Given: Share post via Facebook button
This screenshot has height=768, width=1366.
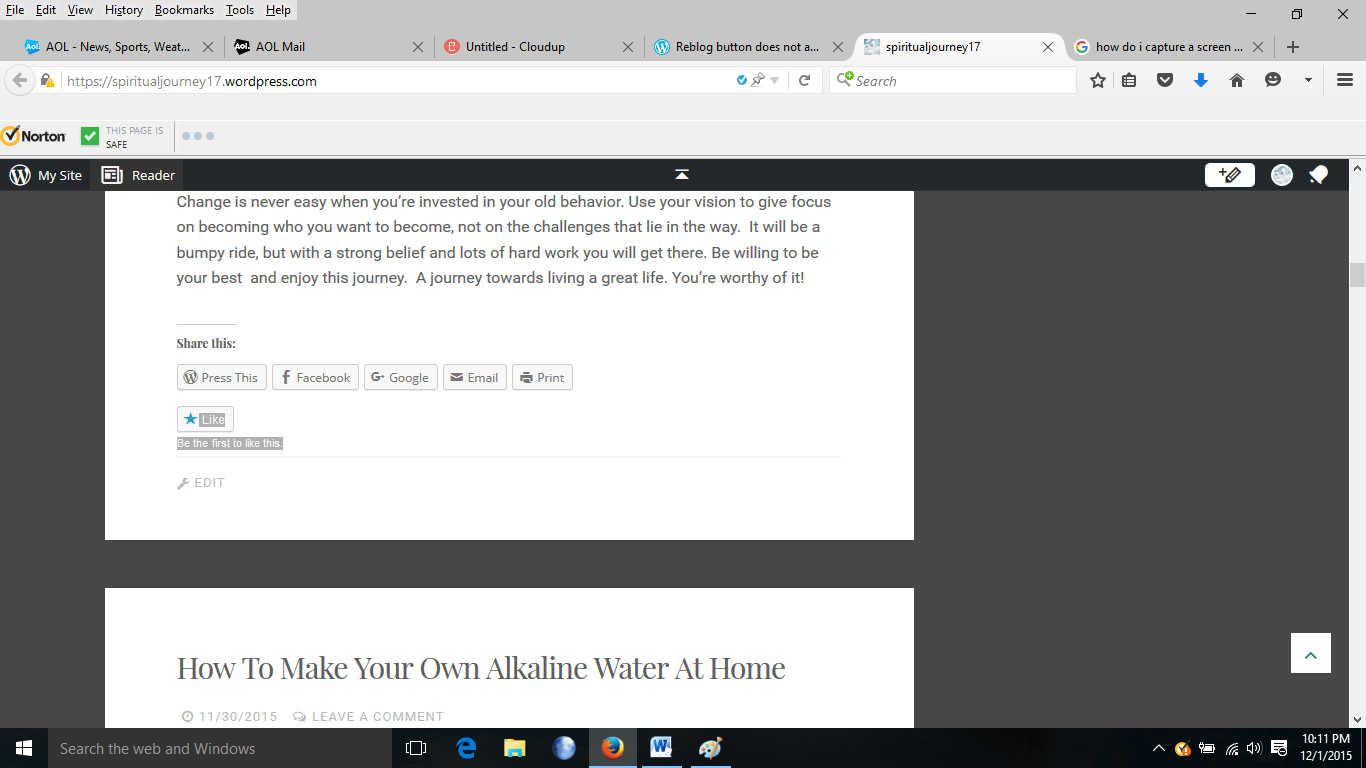Looking at the screenshot, I should click(x=315, y=377).
